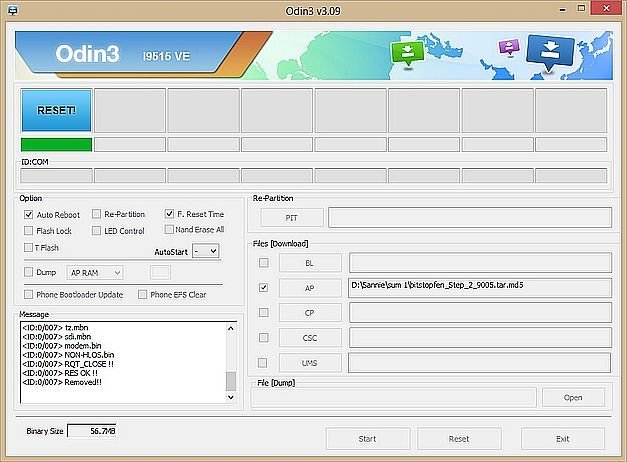
Task: Maximize the Odin3 window
Action: [581, 9]
